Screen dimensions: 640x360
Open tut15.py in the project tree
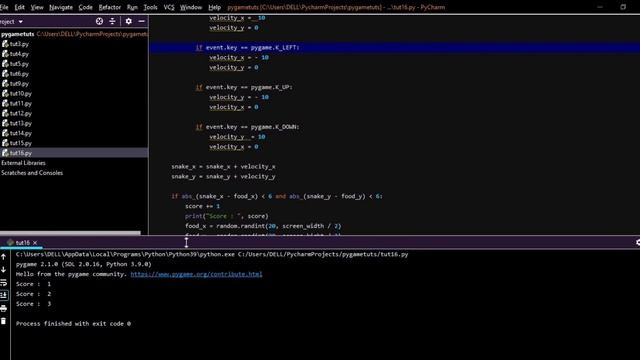21,143
